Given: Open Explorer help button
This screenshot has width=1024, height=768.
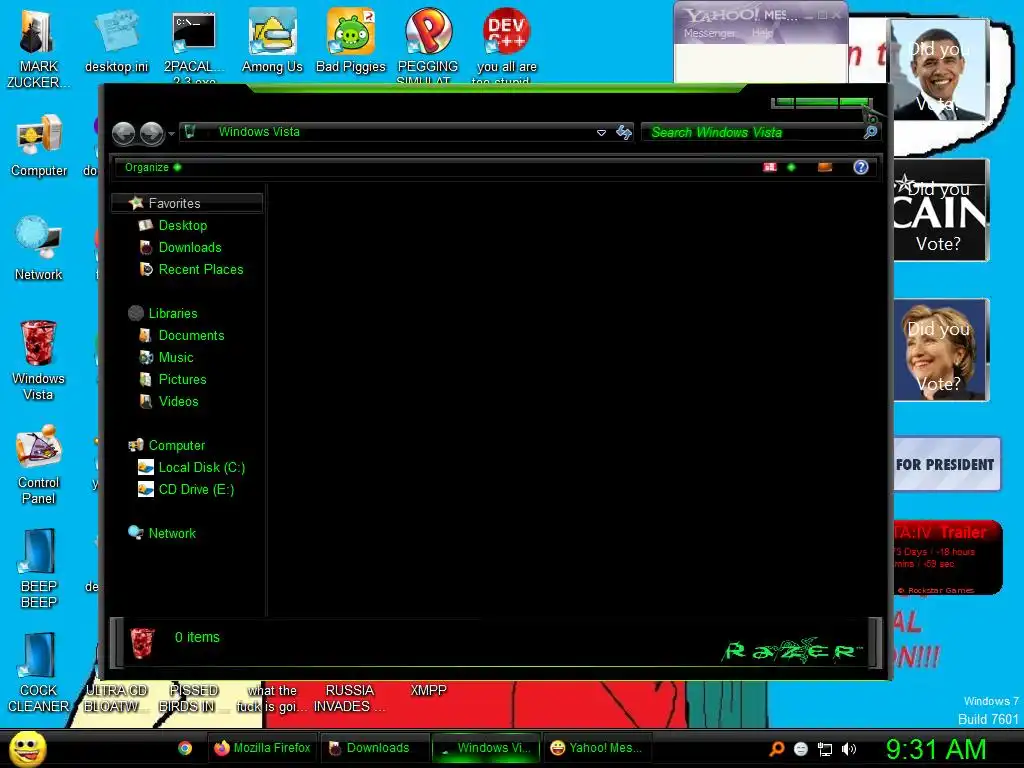Looking at the screenshot, I should click(x=861, y=167).
